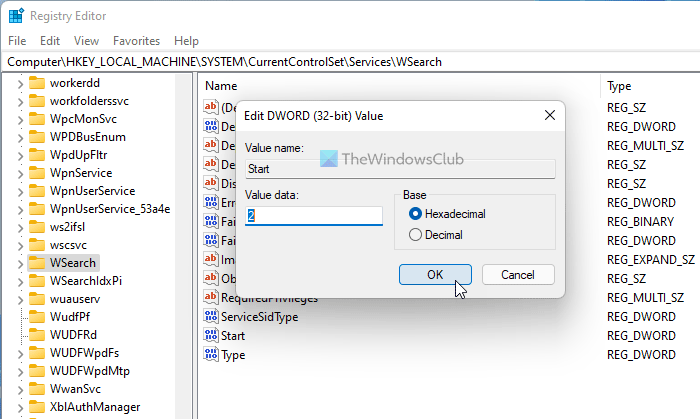Expand the WpnService key
700x419 pixels.
point(20,173)
